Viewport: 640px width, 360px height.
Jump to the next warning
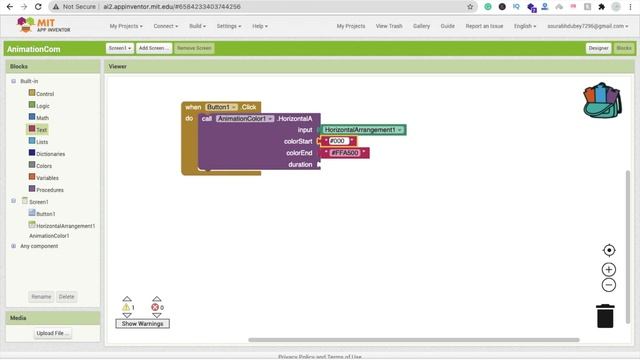click(127, 316)
